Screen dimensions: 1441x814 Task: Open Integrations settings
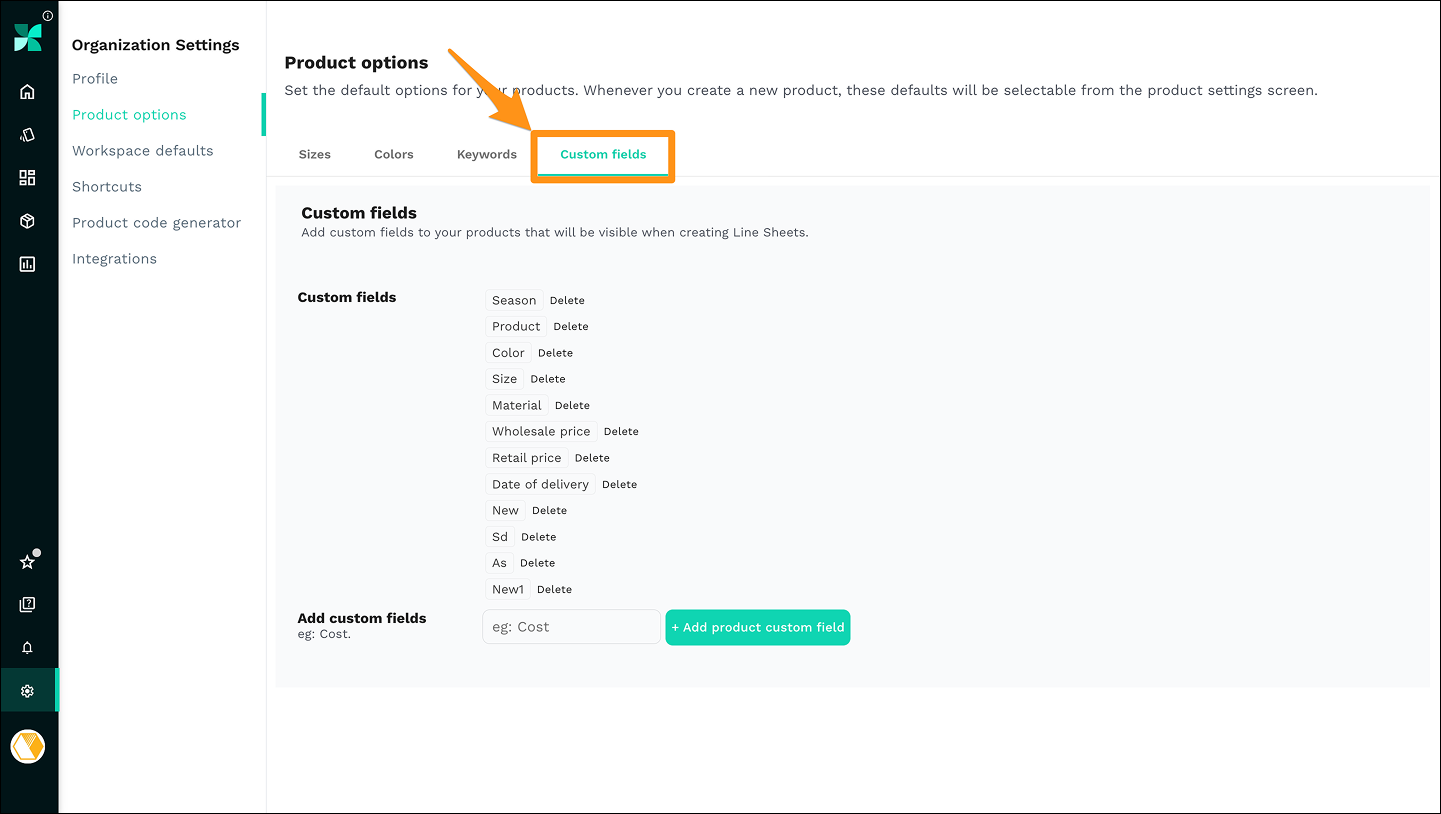click(114, 259)
